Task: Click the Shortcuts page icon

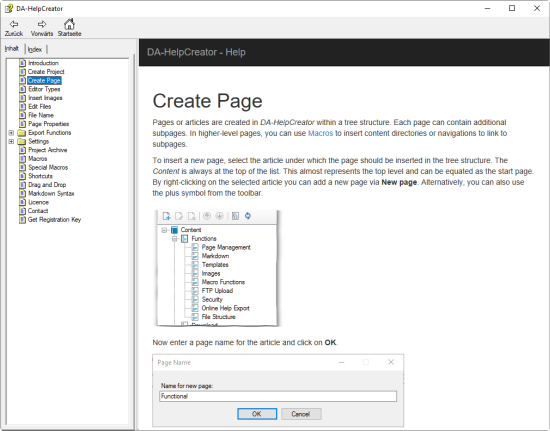Action: coord(22,176)
